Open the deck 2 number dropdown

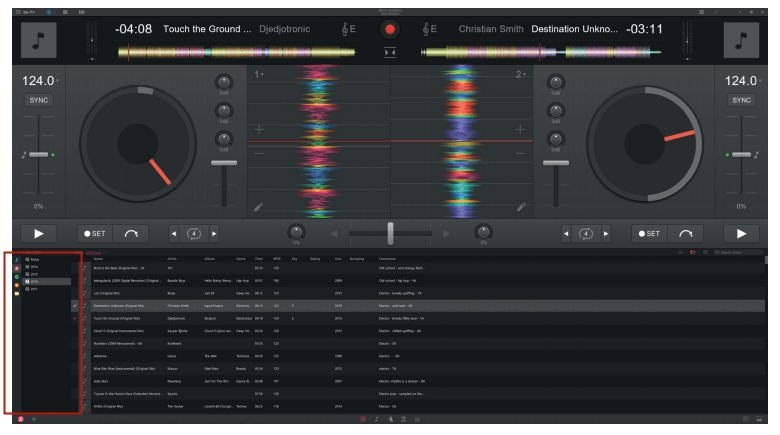coord(520,76)
